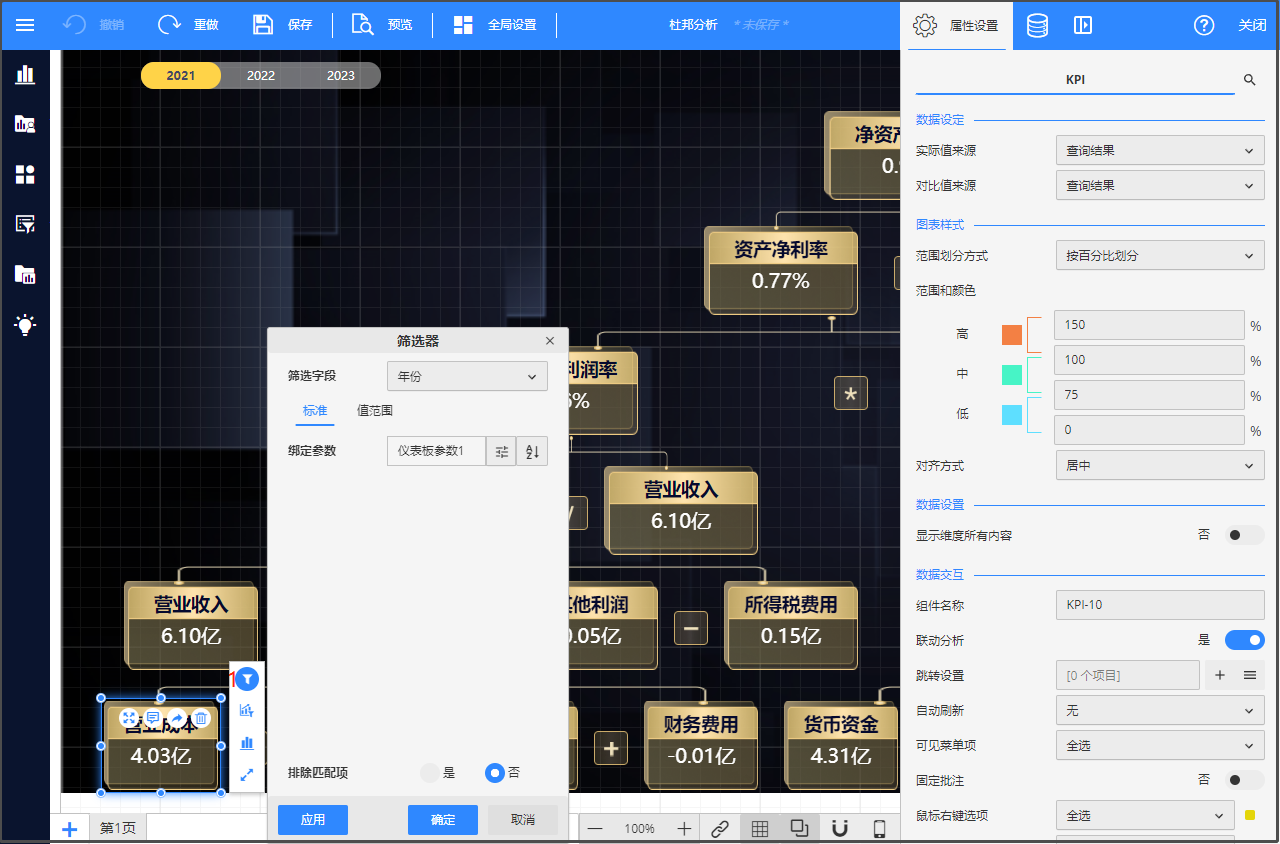Click the 应用 button in filter dialog
The width and height of the screenshot is (1280, 844).
[x=313, y=819]
